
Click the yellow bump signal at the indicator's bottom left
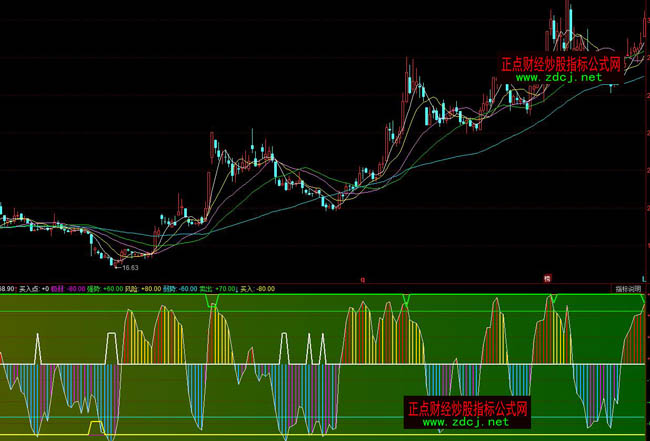(x=96, y=427)
